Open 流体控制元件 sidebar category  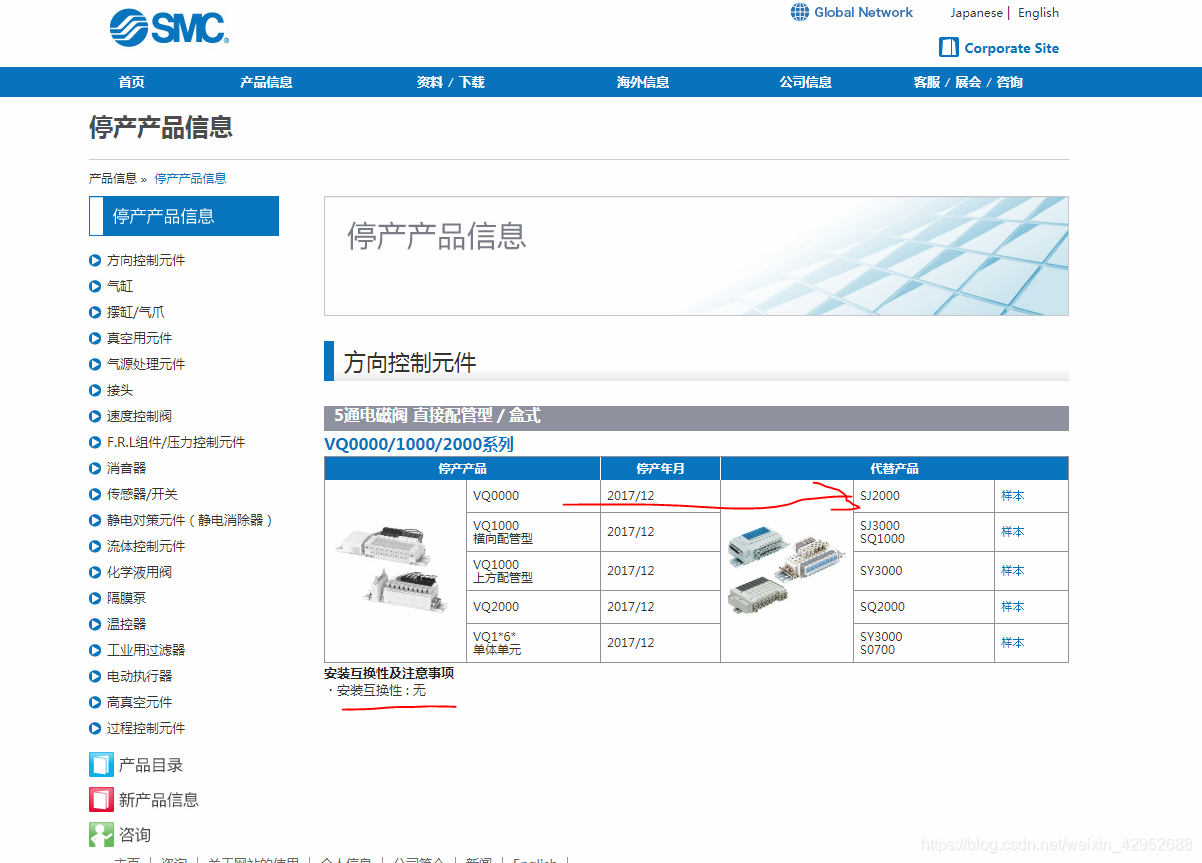click(x=146, y=546)
